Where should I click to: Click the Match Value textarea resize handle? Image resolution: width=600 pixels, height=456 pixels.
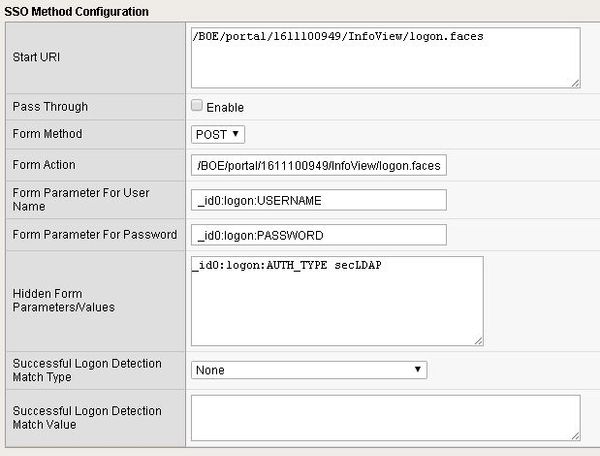(x=575, y=435)
